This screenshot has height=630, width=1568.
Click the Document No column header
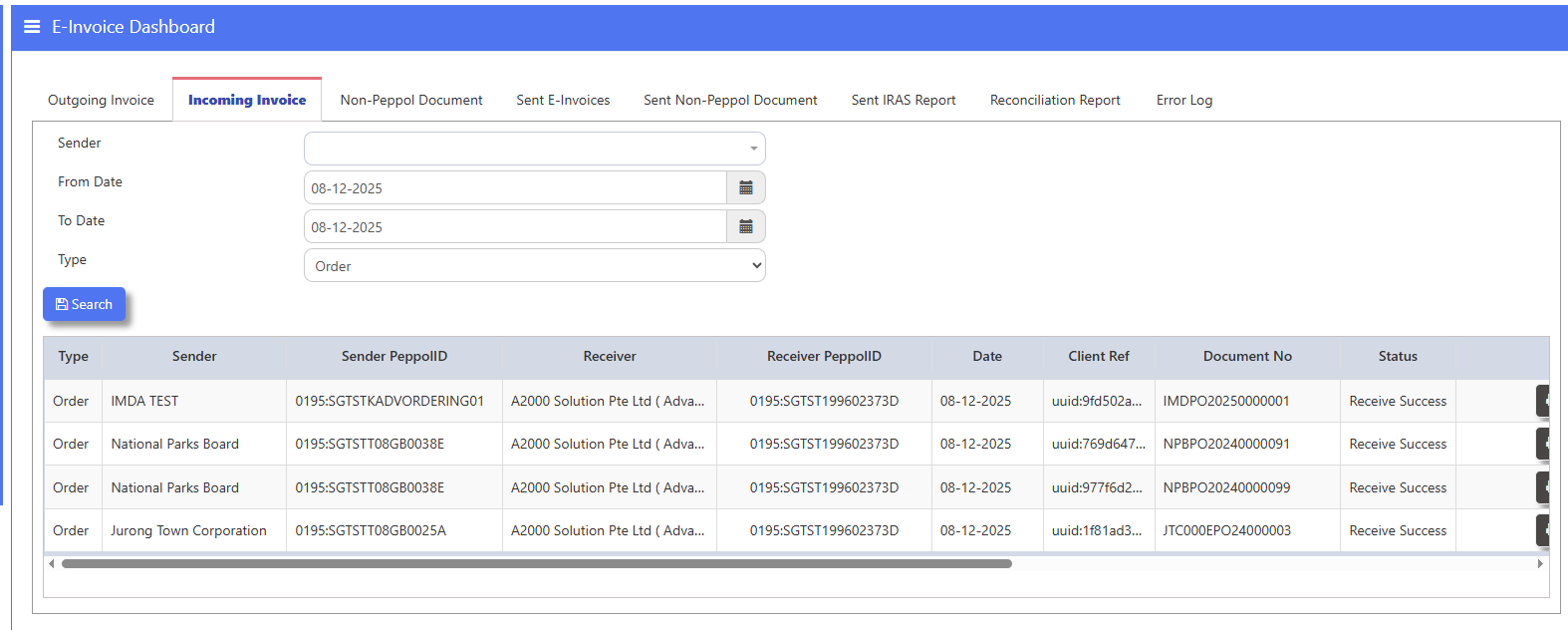(1247, 356)
